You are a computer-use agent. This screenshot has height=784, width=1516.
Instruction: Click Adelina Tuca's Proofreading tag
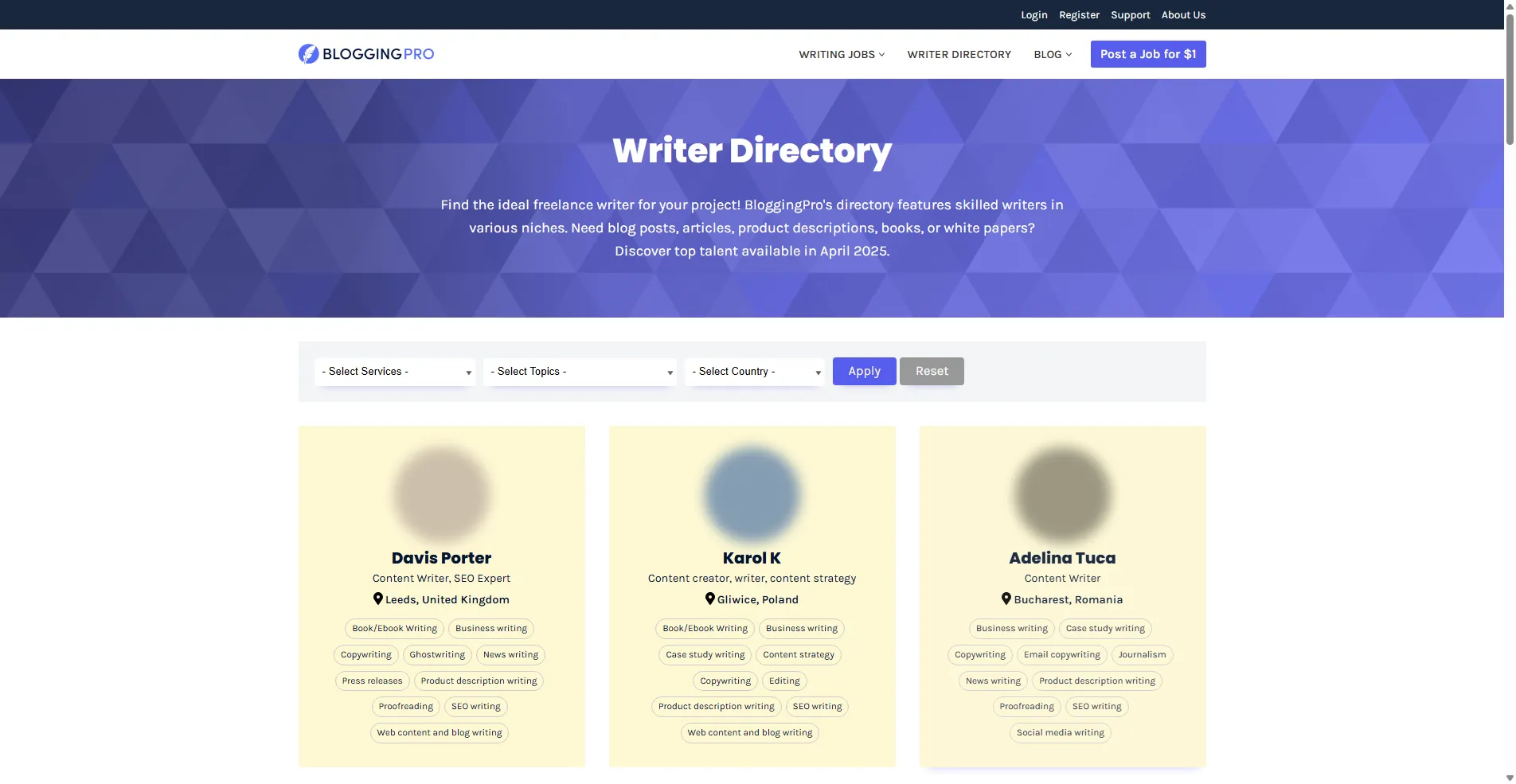[1027, 707]
